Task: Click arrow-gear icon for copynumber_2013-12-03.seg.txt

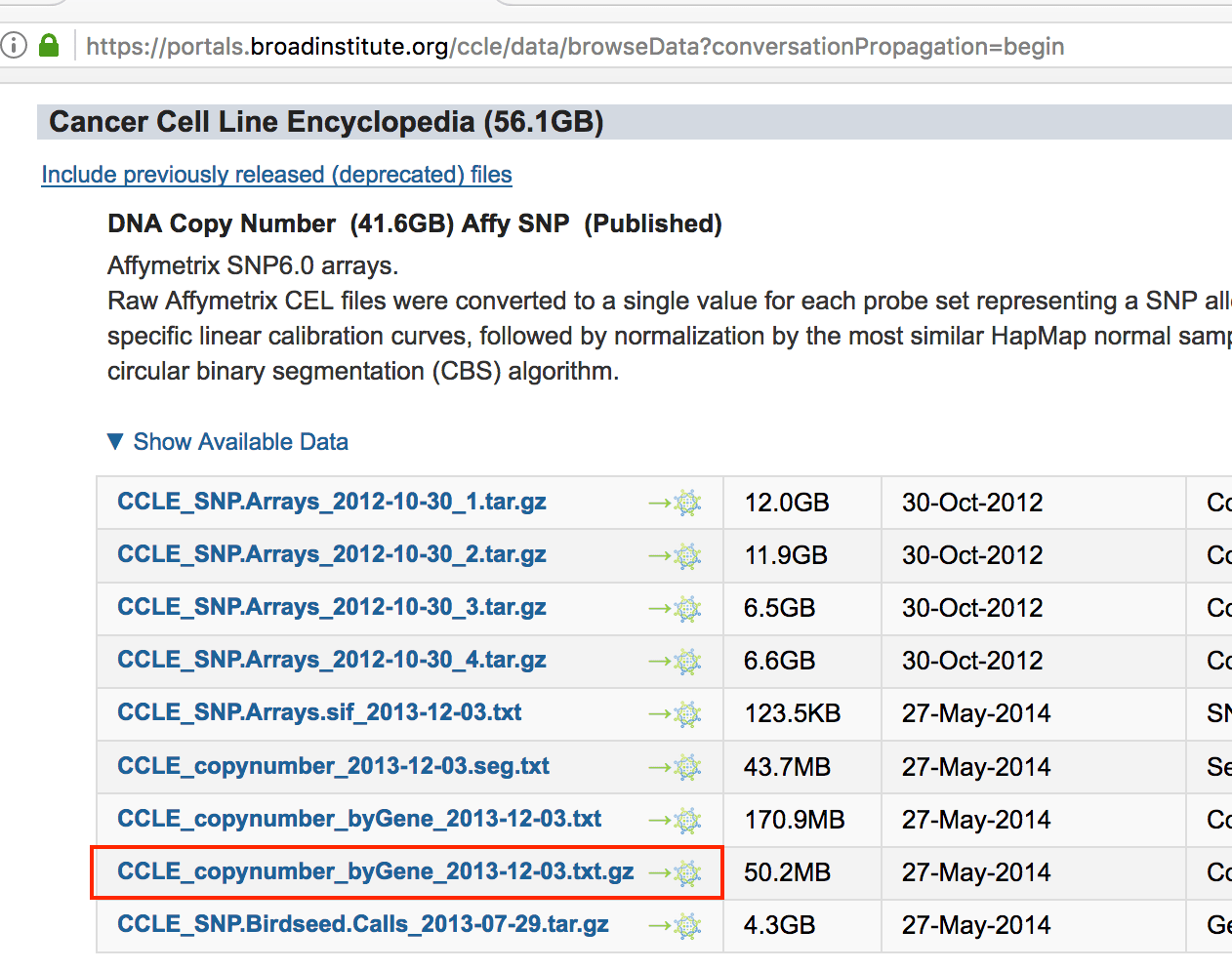Action: [676, 767]
